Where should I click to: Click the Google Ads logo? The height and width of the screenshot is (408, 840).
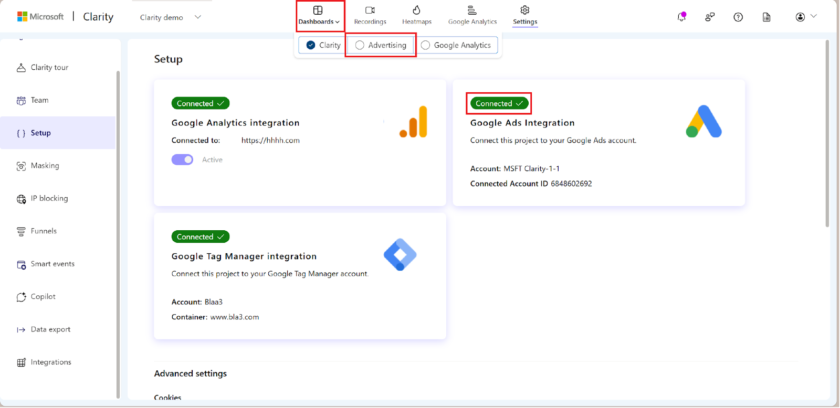pos(703,121)
